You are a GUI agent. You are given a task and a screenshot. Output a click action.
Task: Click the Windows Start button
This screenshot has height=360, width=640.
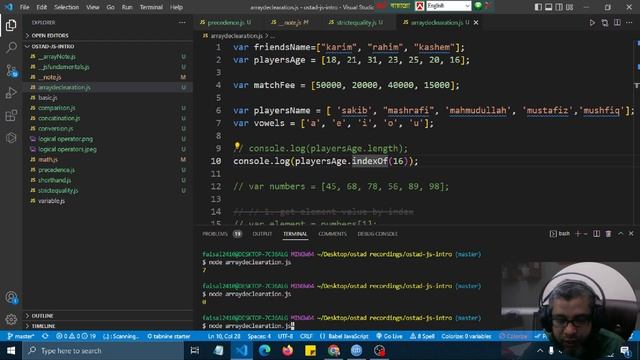click(x=11, y=351)
